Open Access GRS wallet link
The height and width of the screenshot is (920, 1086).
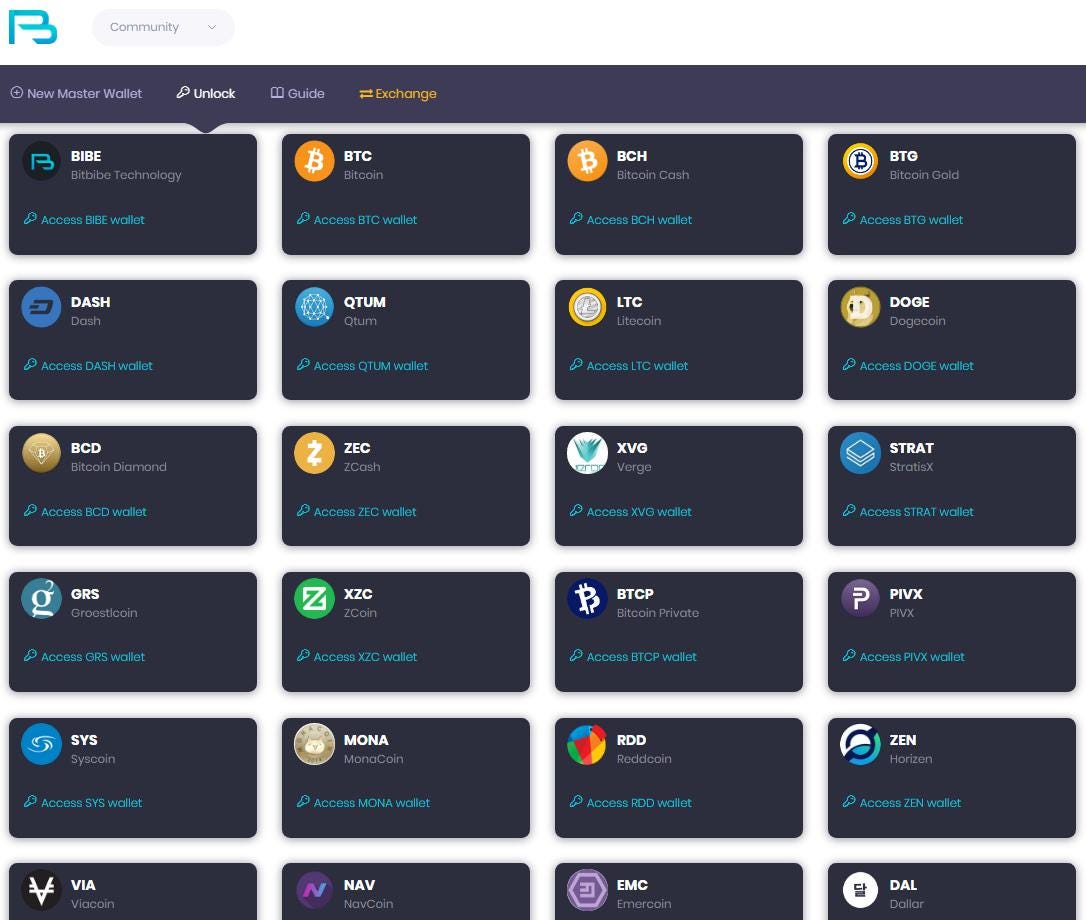(x=84, y=656)
